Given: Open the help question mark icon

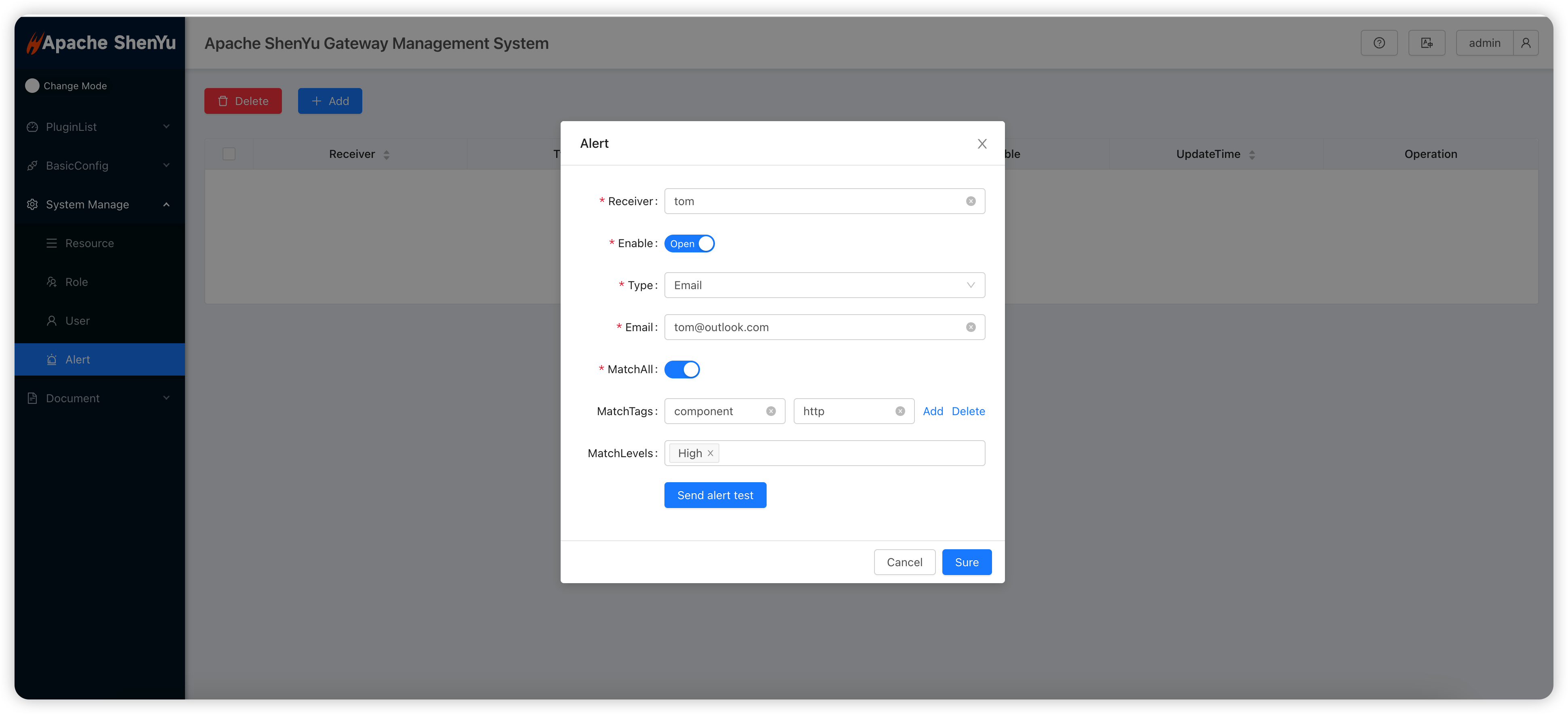Looking at the screenshot, I should [x=1379, y=43].
